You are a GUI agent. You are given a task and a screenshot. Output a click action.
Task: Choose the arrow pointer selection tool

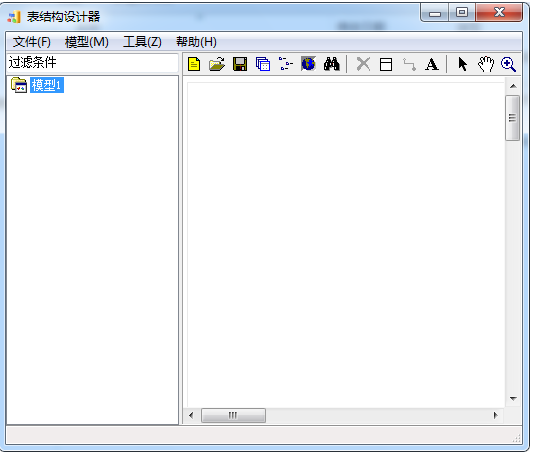click(x=462, y=64)
